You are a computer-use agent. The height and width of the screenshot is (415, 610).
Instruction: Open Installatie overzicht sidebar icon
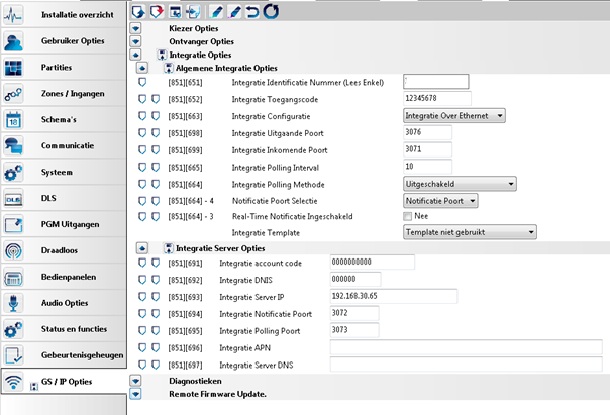tap(13, 15)
